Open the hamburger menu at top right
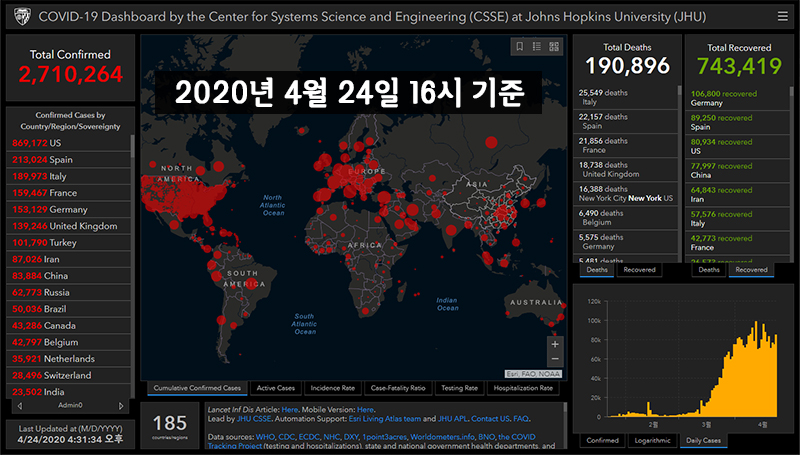Viewport: 800px width, 455px height. pyautogui.click(x=782, y=16)
